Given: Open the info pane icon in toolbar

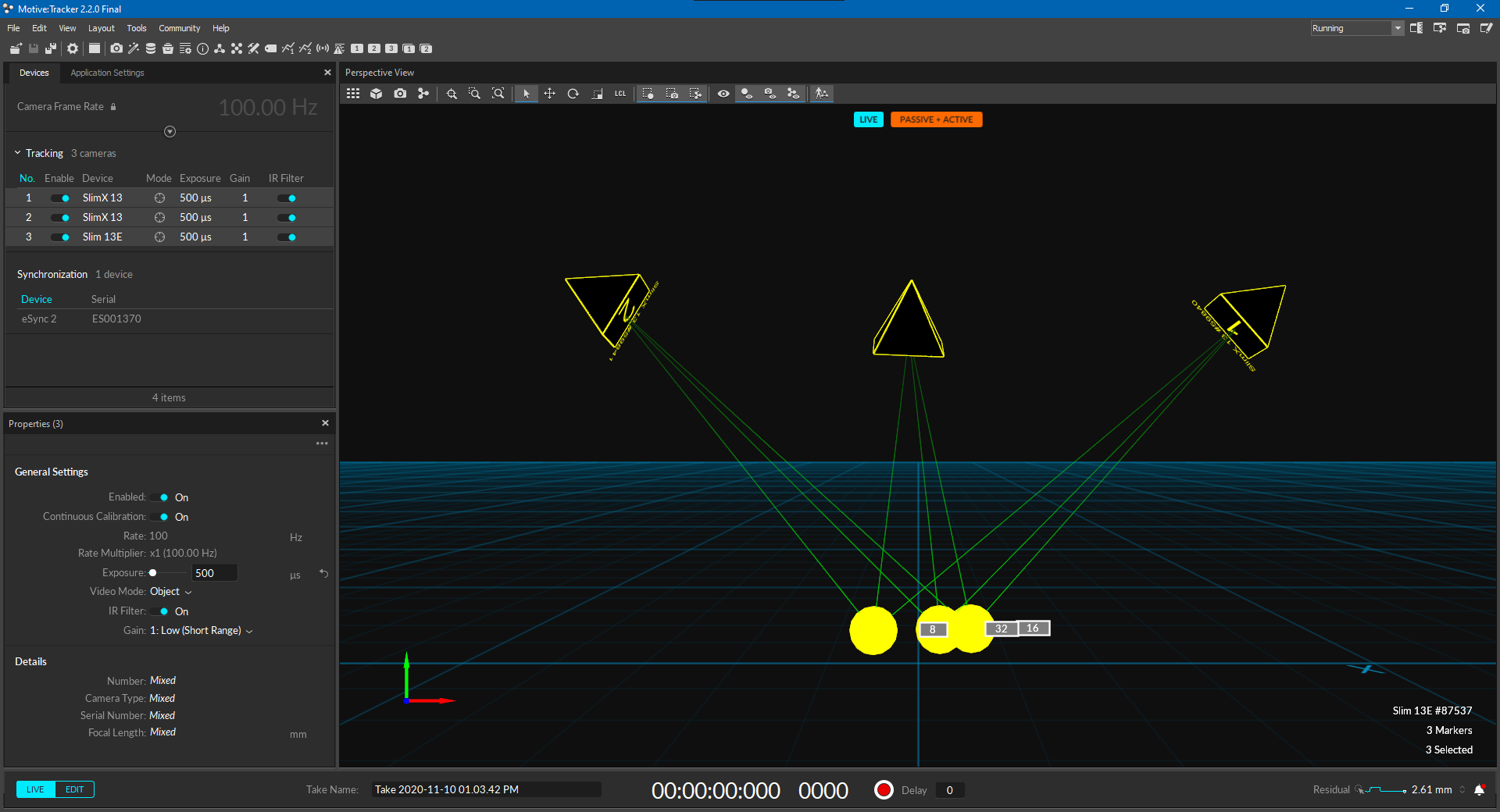Looking at the screenshot, I should tap(202, 48).
